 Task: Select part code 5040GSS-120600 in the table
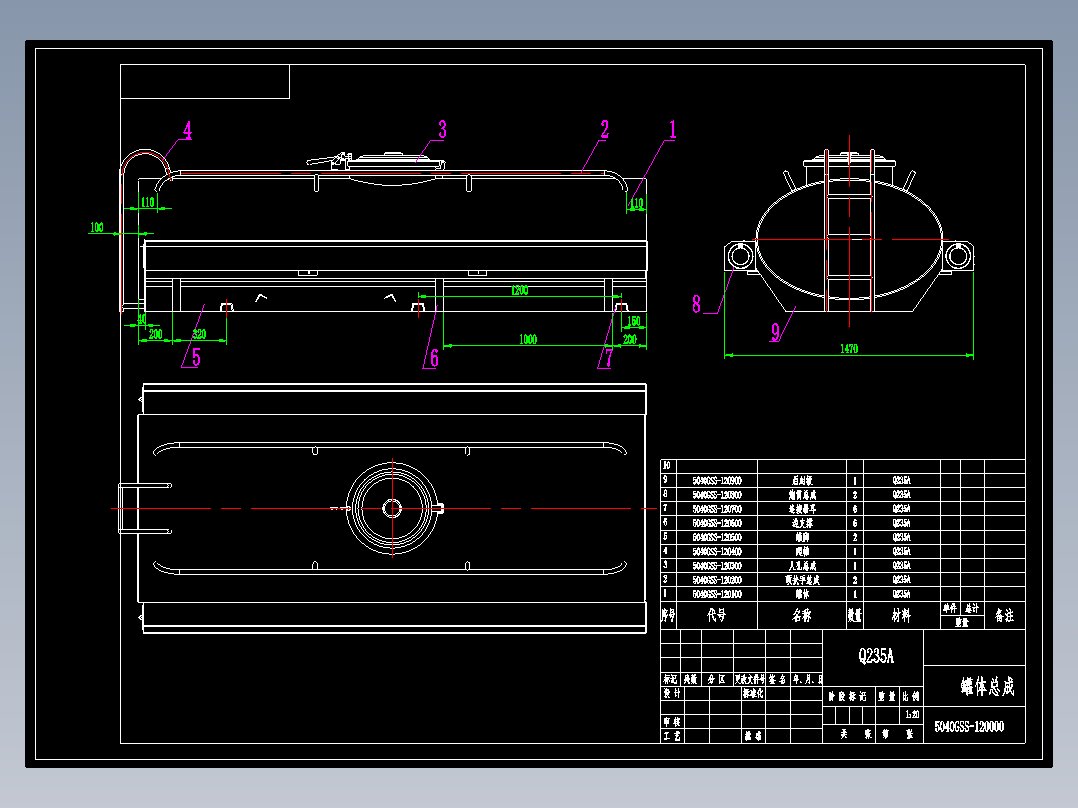click(x=717, y=523)
